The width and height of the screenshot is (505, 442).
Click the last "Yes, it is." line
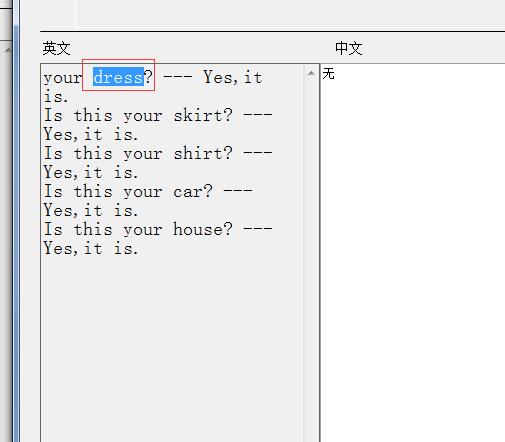click(91, 248)
